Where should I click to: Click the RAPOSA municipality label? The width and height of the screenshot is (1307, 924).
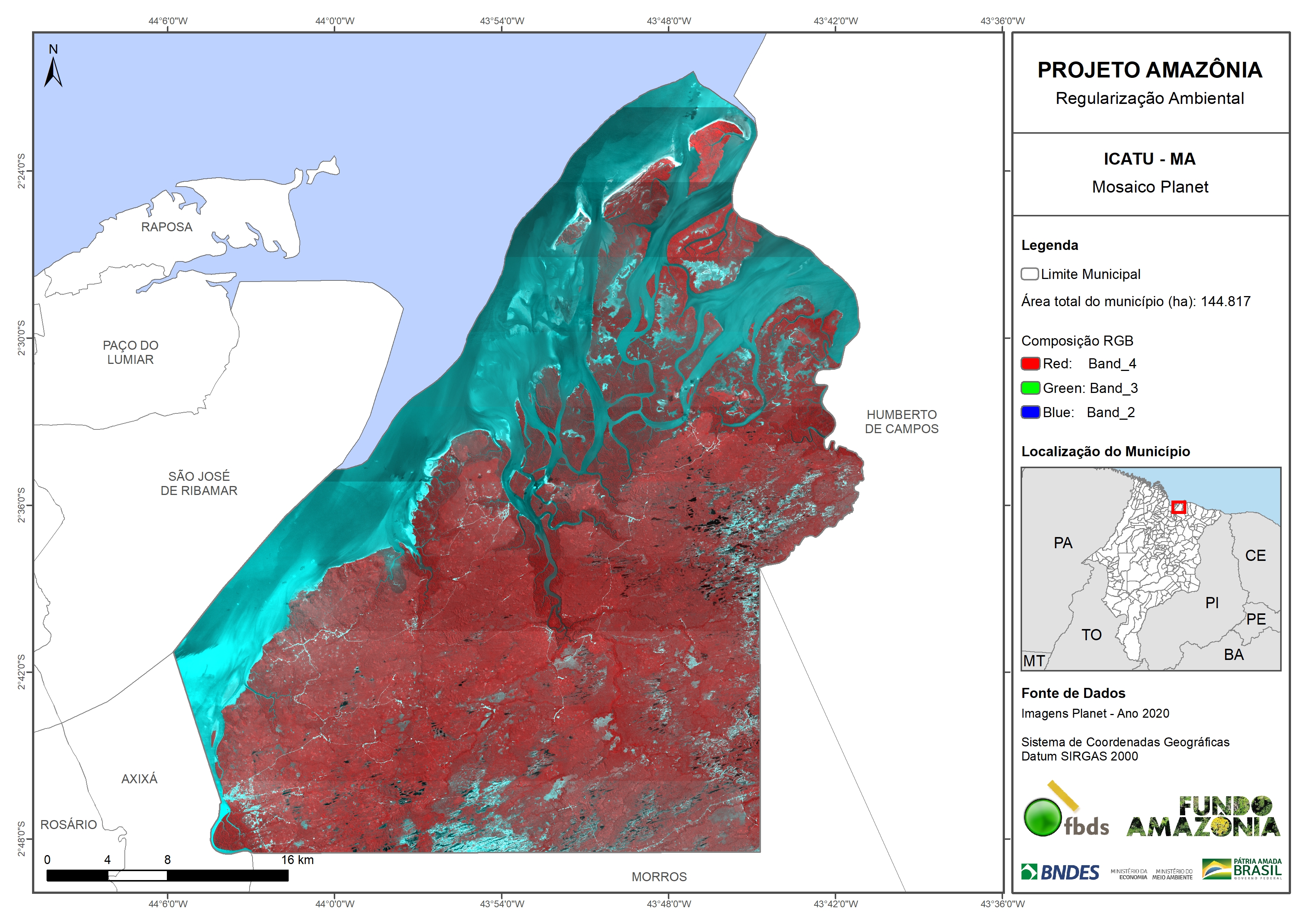[x=167, y=226]
